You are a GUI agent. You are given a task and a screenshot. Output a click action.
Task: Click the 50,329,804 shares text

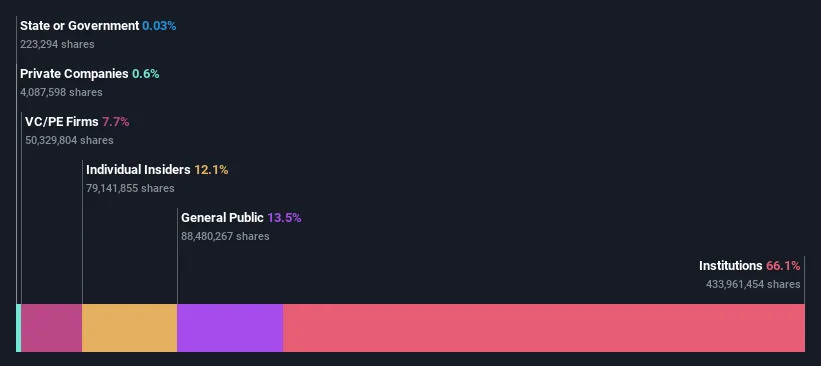pos(69,140)
